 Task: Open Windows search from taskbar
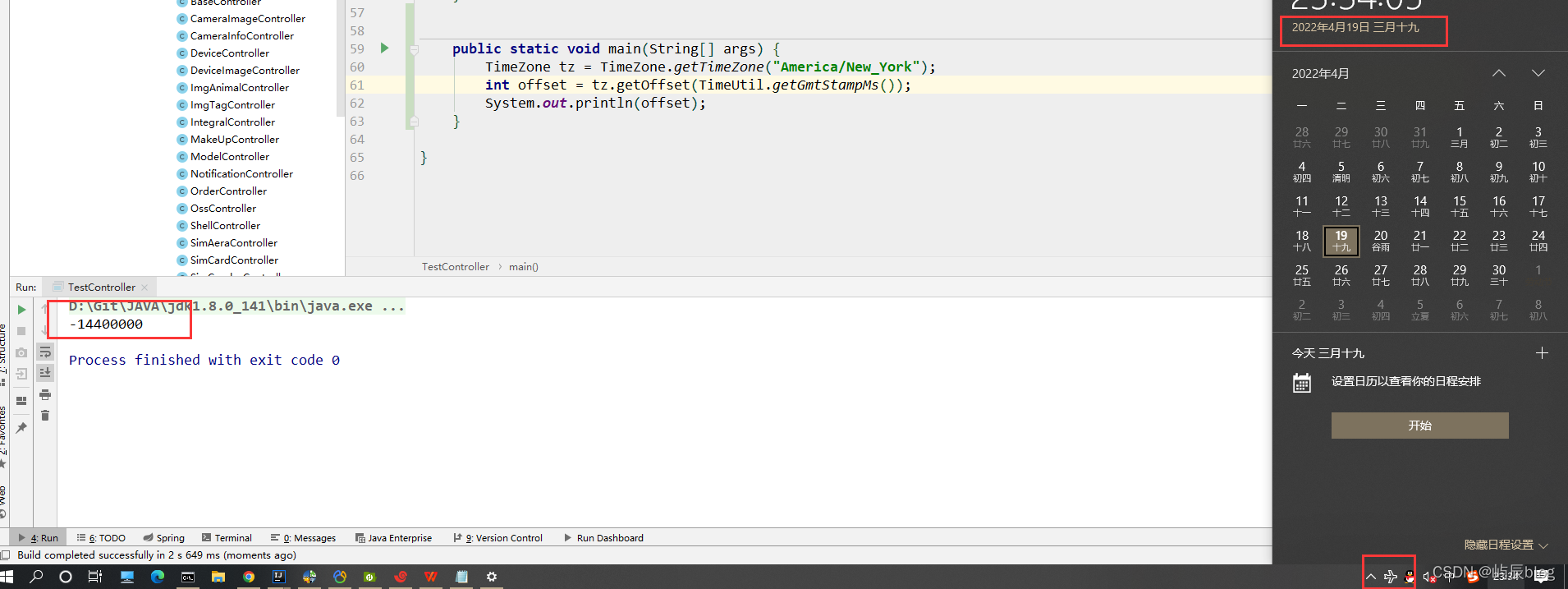pyautogui.click(x=36, y=577)
